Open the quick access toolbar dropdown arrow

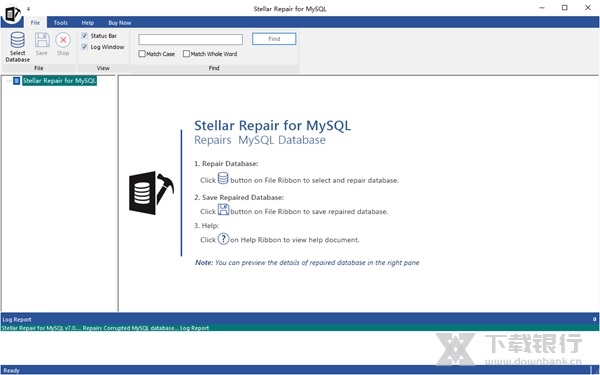(x=29, y=8)
